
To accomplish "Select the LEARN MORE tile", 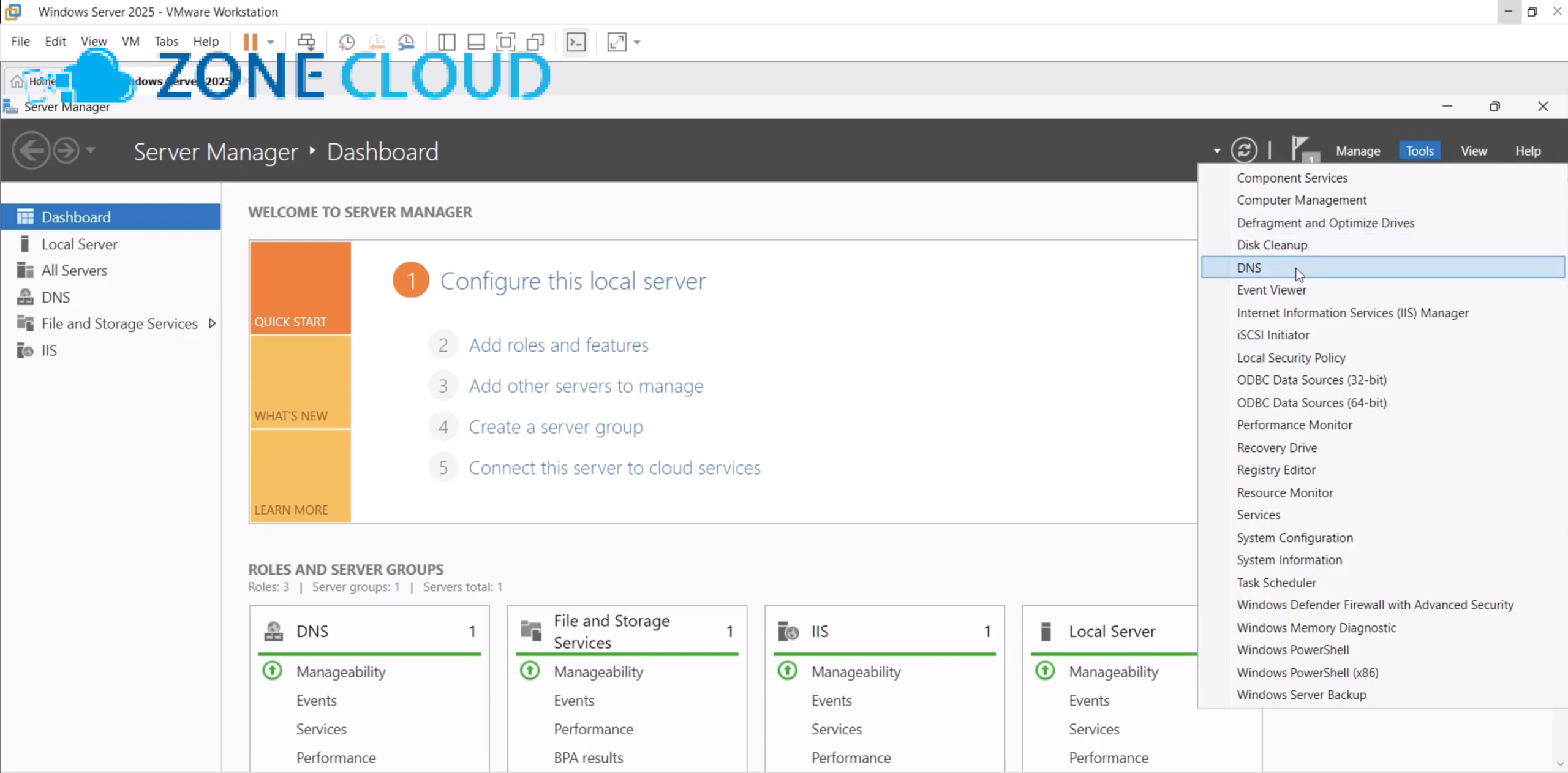I will (300, 476).
